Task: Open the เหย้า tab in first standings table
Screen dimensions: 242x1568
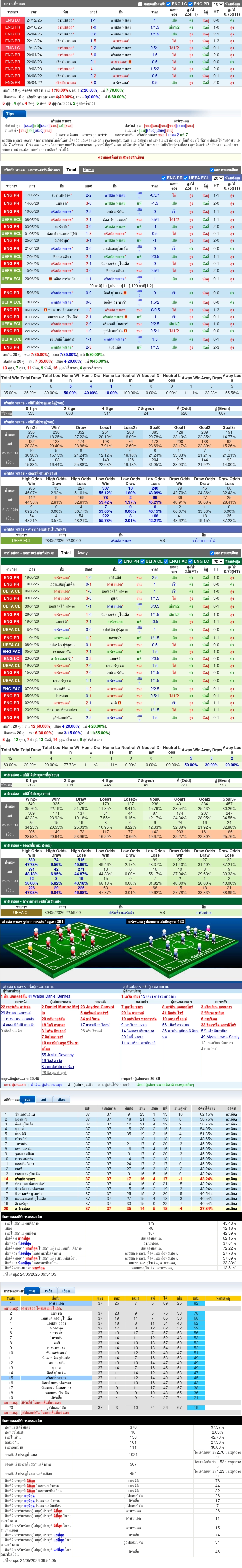Action: pos(44,1100)
